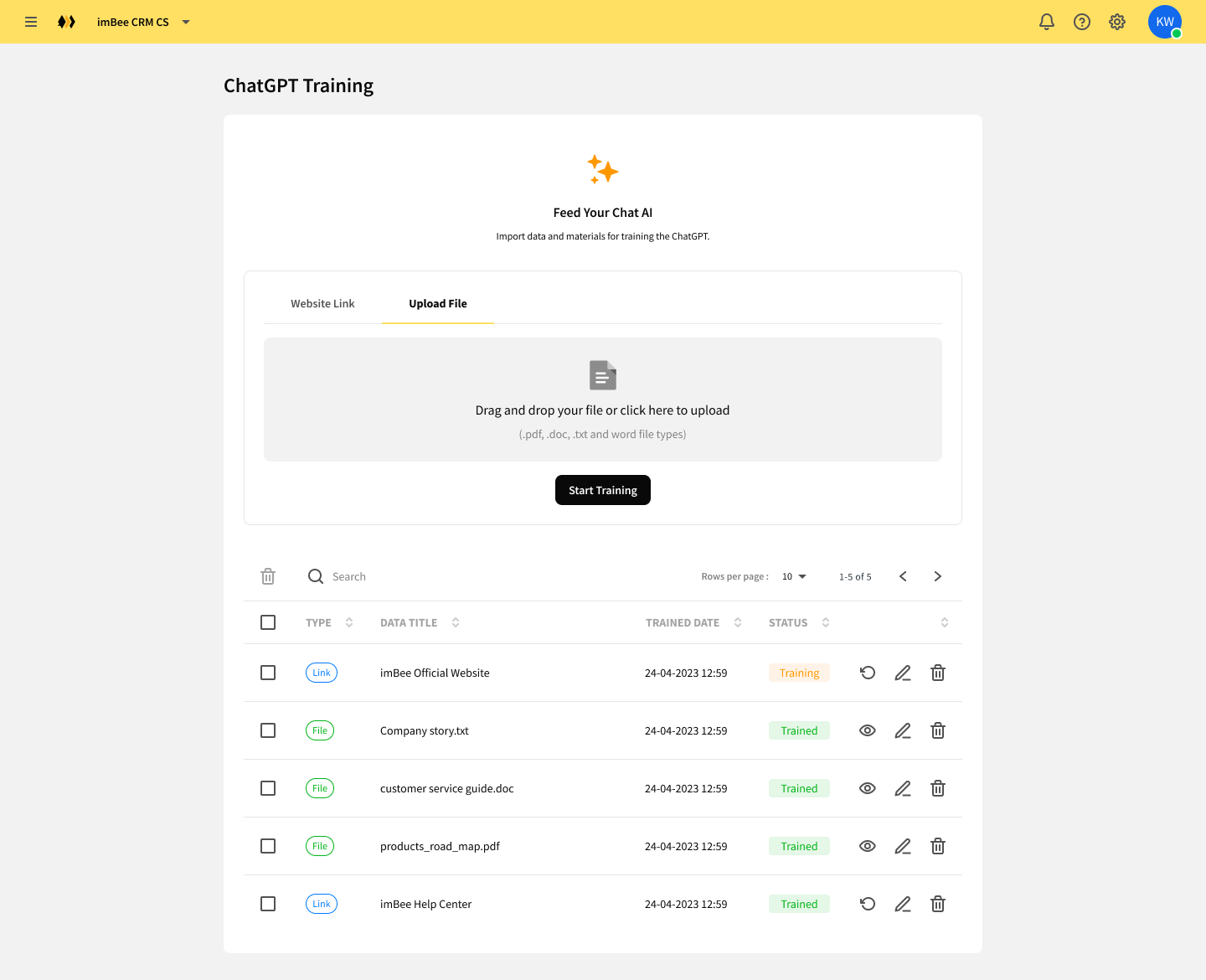Delete products_road_map.pdf entry
The width and height of the screenshot is (1206, 980).
click(x=938, y=846)
